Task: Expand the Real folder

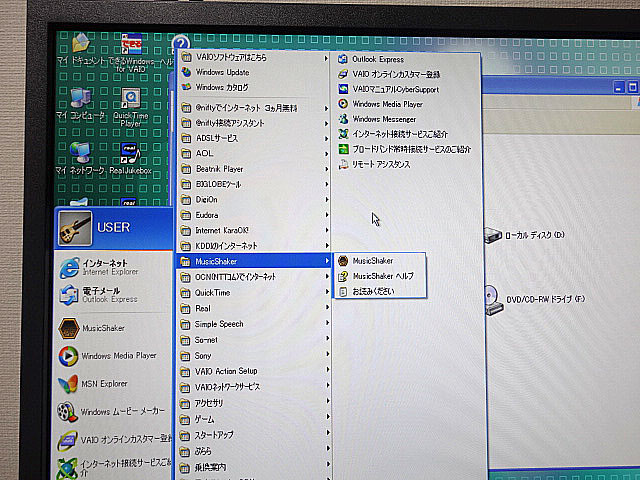Action: [253, 309]
